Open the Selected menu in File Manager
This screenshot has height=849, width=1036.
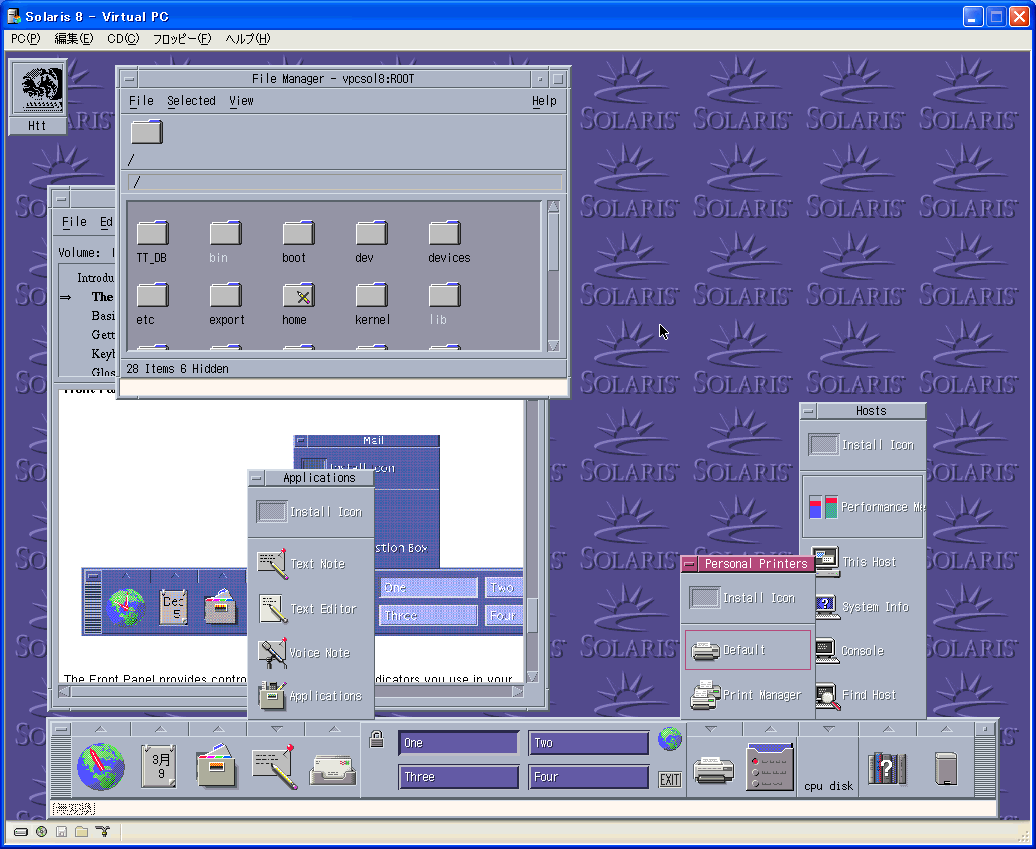[x=191, y=101]
